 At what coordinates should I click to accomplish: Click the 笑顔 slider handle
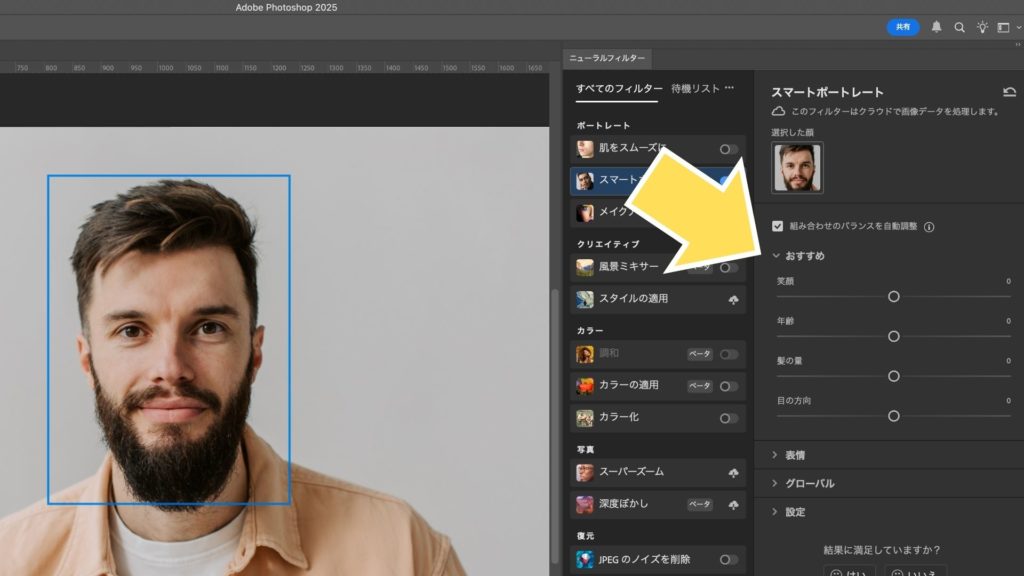[x=894, y=297]
